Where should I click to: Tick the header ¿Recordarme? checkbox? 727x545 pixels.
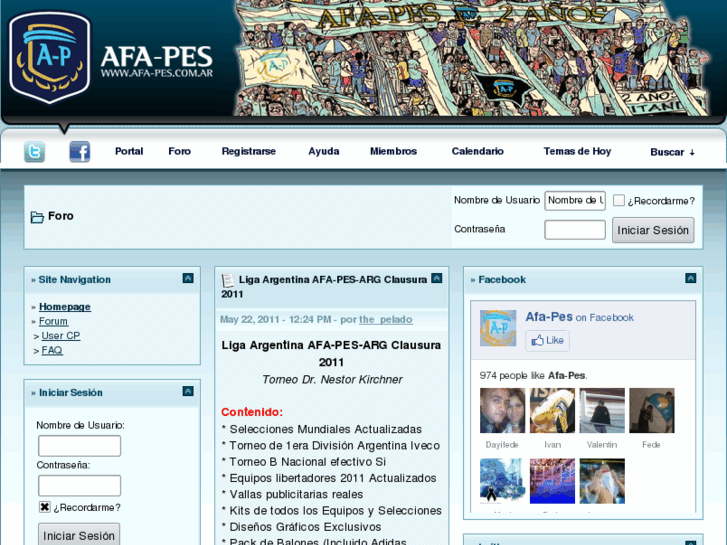pyautogui.click(x=619, y=200)
